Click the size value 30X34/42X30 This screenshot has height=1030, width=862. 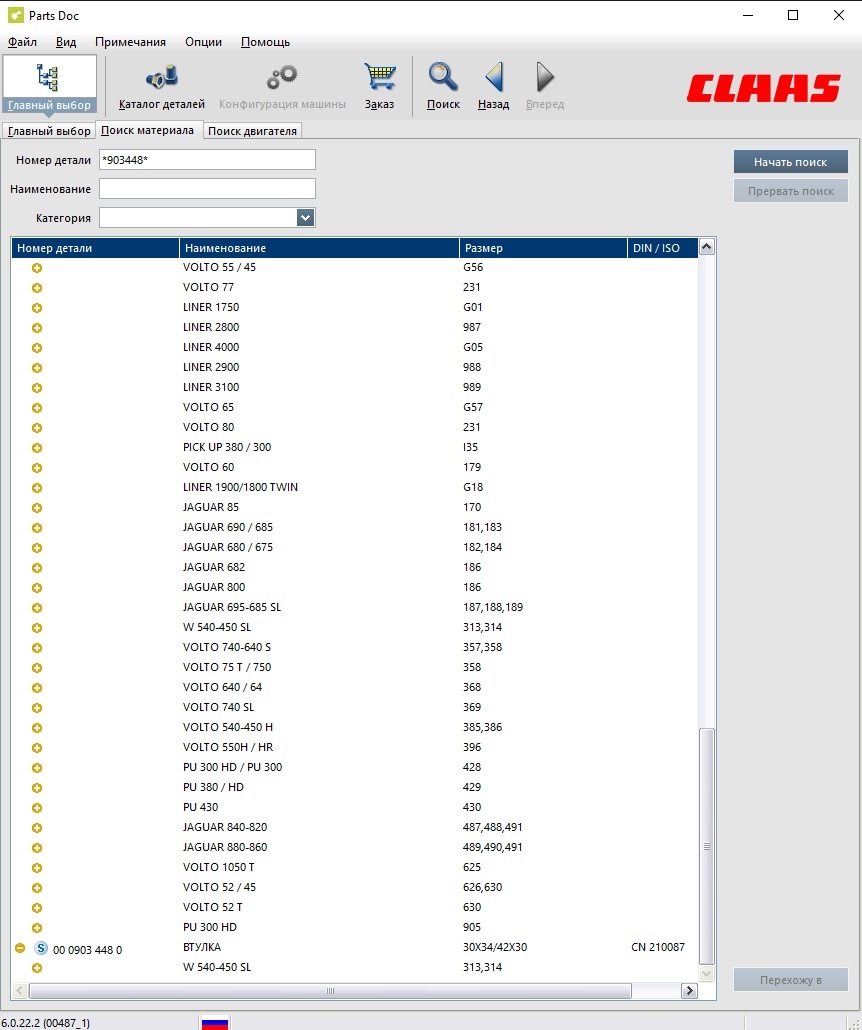(495, 947)
